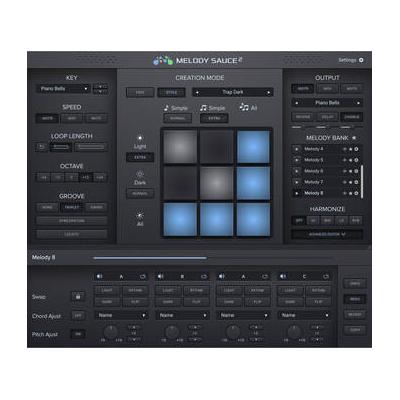Click the level slider under Reverb
Viewport: 400px width, 400px height.
303,127
